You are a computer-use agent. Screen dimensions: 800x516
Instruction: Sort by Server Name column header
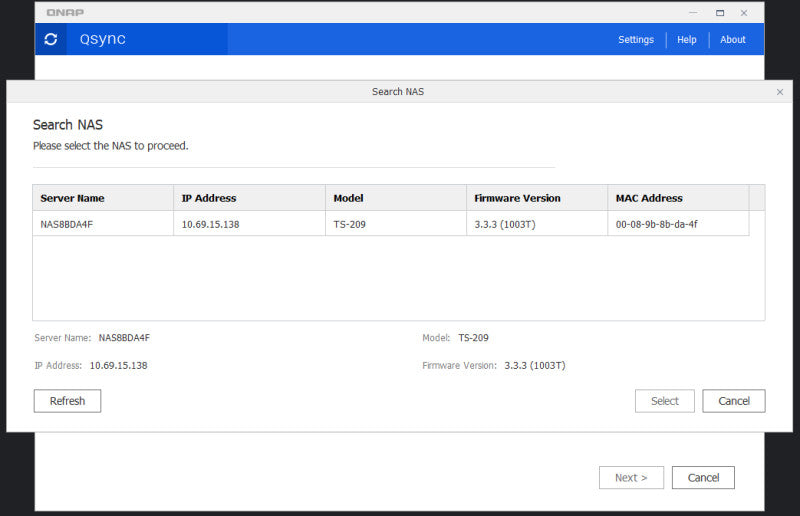pos(103,198)
